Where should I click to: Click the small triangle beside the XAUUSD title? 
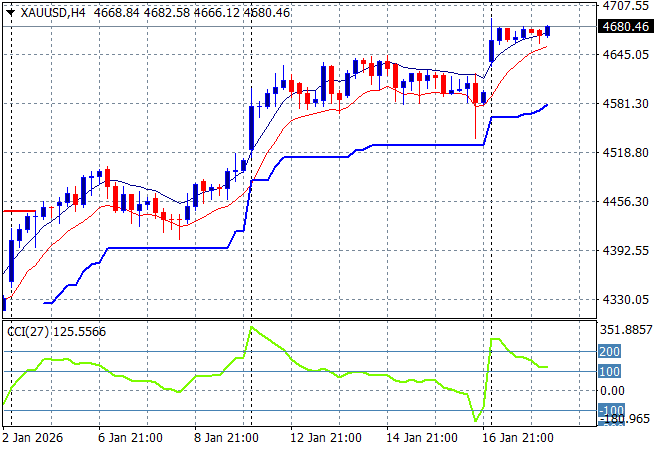click(x=11, y=11)
